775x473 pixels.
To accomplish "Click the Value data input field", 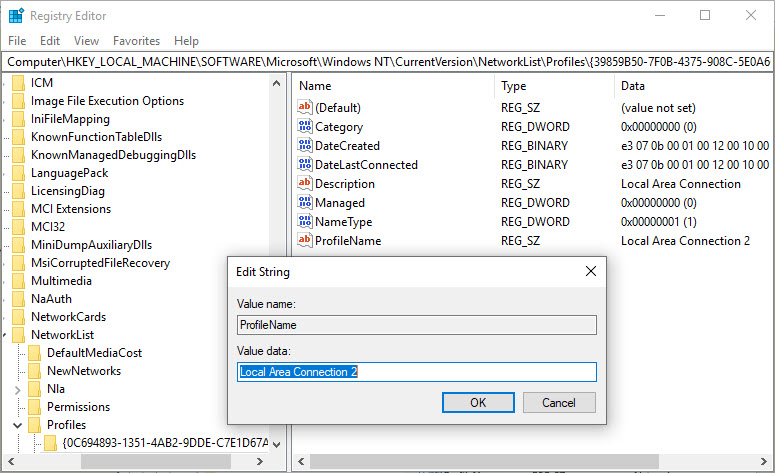I will click(x=417, y=372).
